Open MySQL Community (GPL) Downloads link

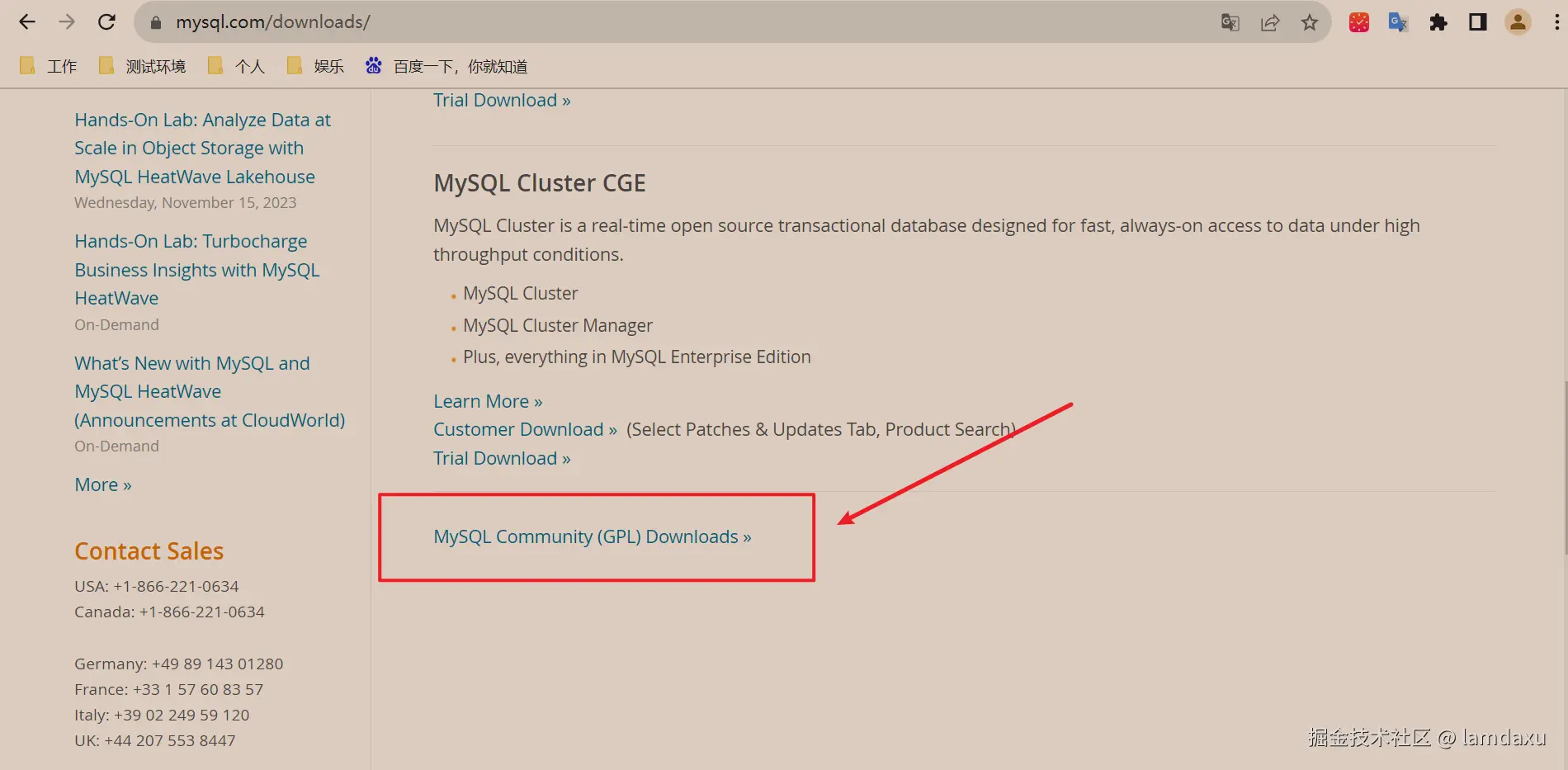593,536
